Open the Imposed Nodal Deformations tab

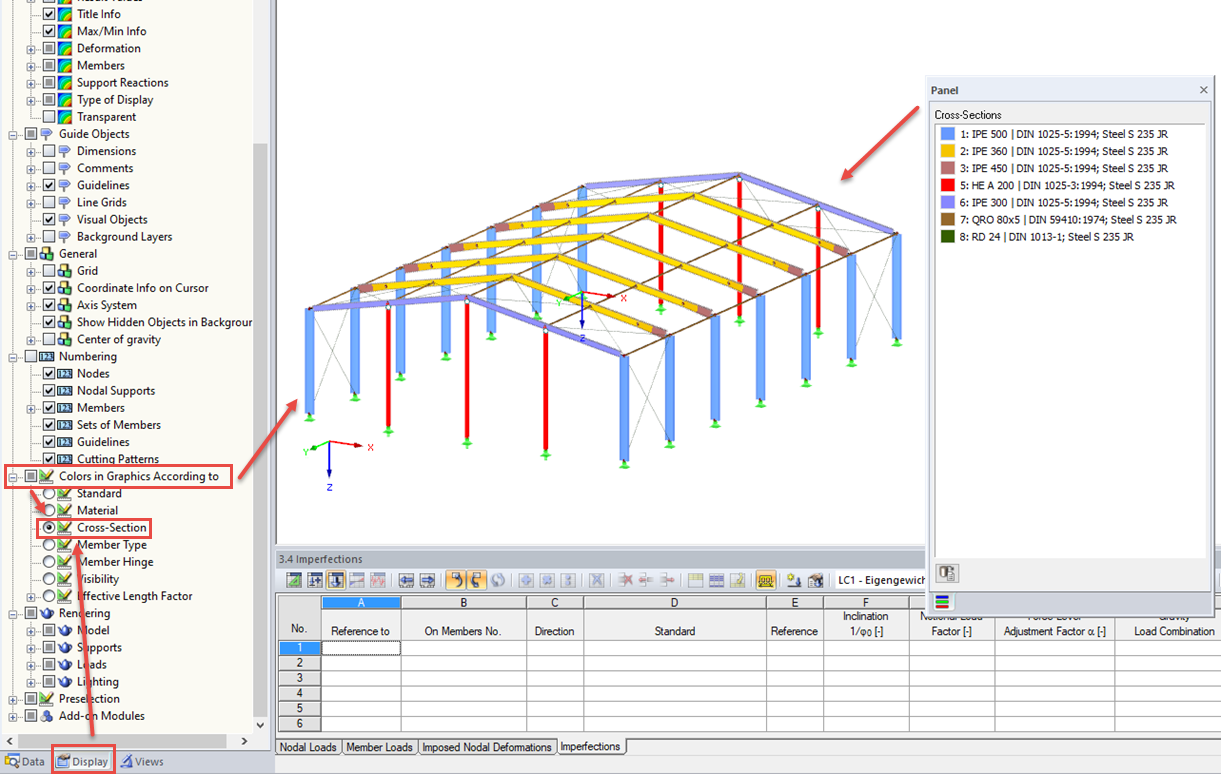point(487,747)
